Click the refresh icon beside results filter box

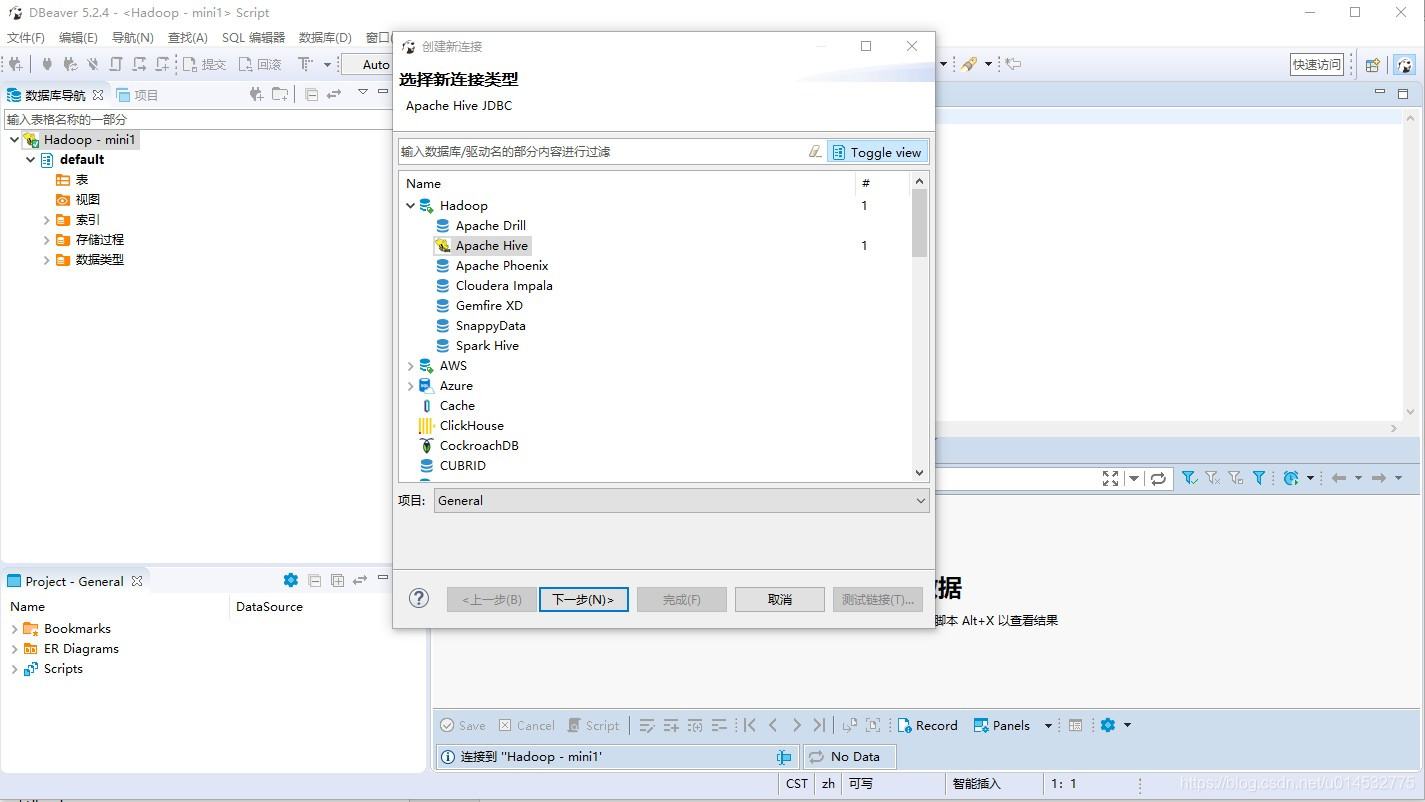1158,478
